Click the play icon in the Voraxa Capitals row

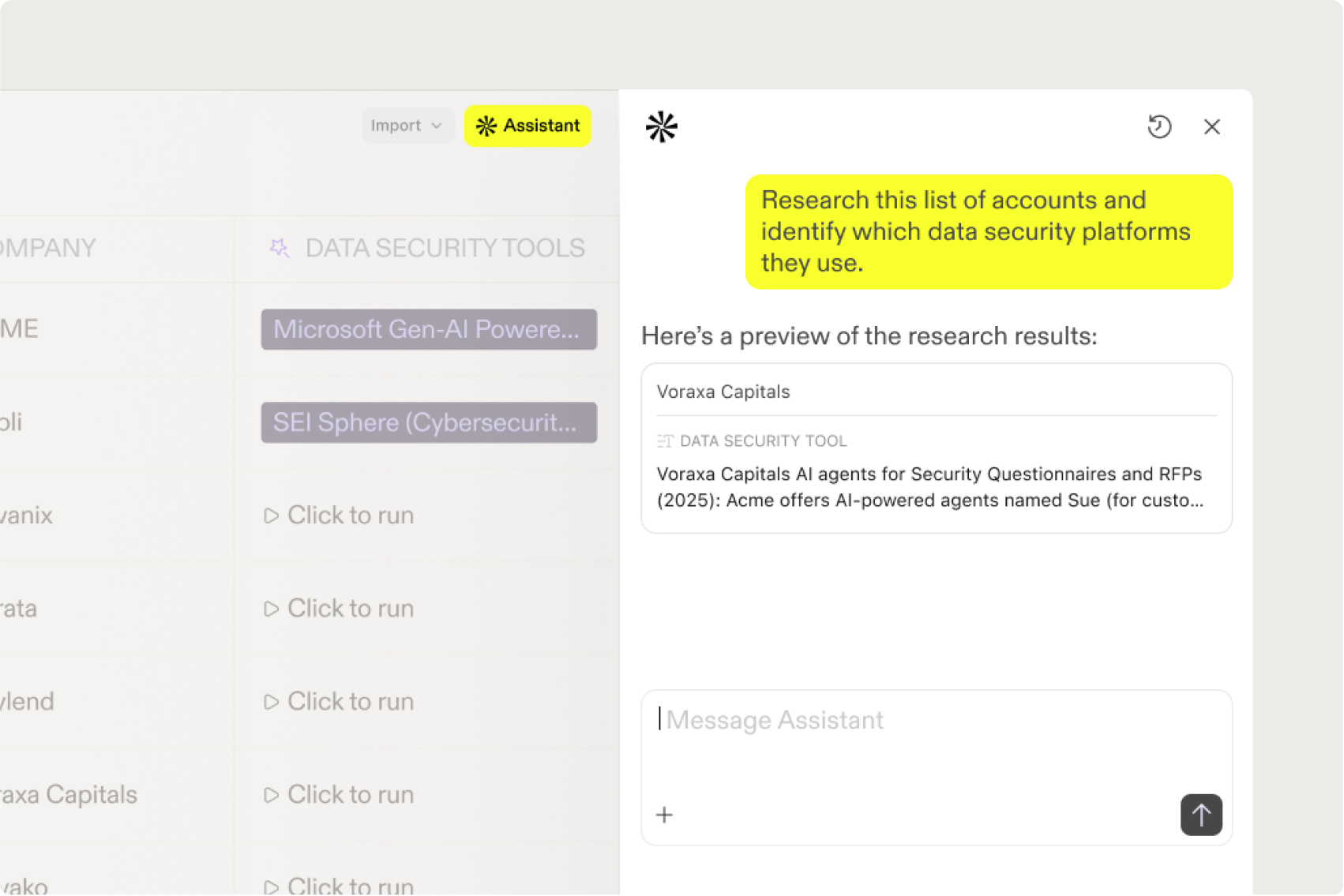point(271,795)
